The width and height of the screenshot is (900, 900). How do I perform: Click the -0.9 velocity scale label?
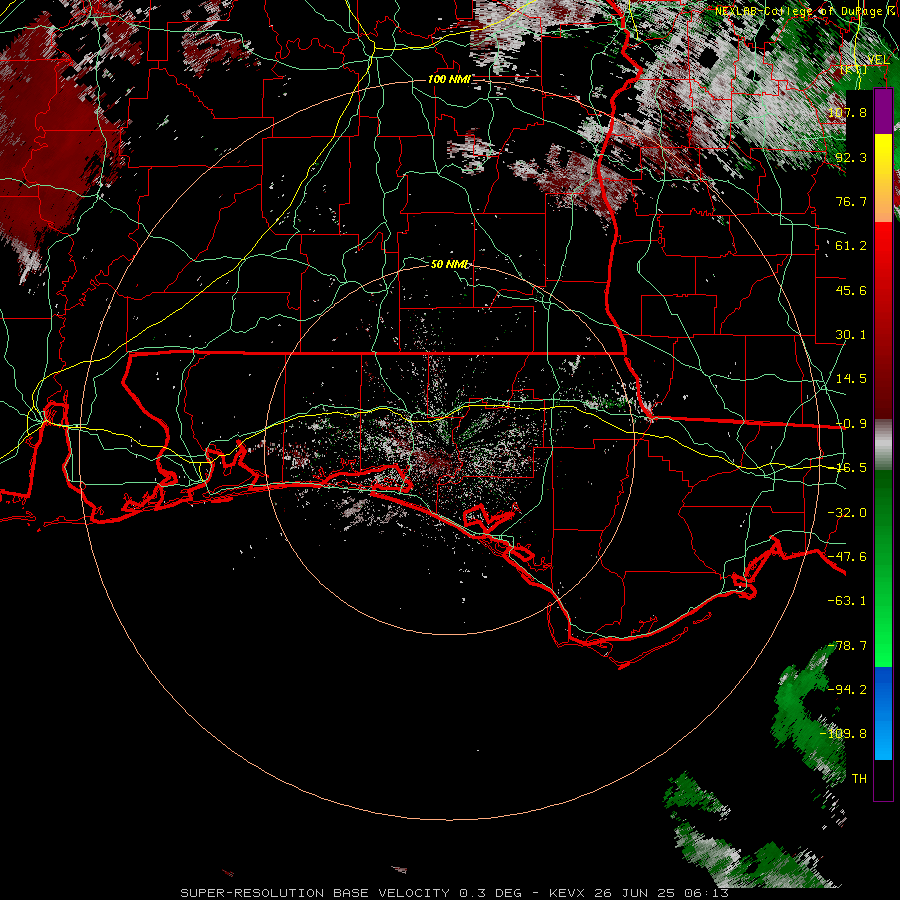(851, 424)
